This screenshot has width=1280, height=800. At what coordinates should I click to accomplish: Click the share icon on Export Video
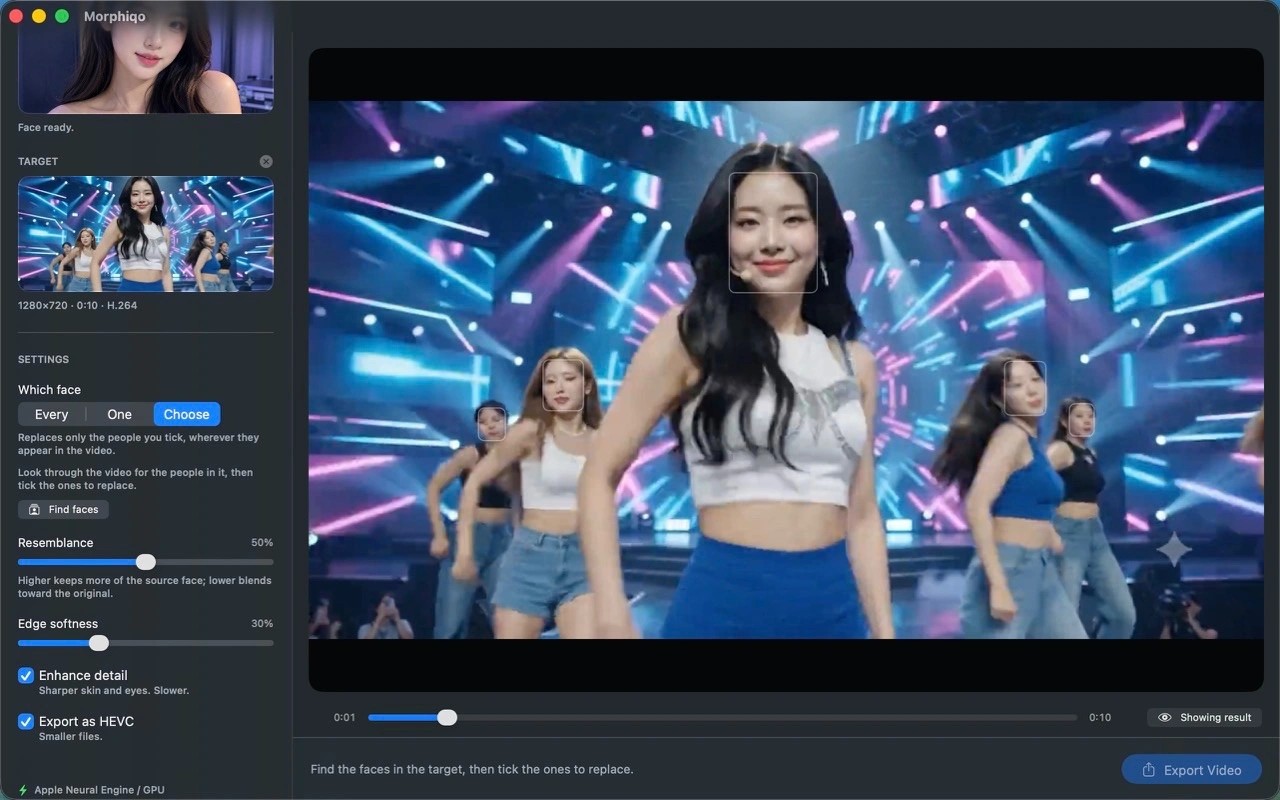1149,769
